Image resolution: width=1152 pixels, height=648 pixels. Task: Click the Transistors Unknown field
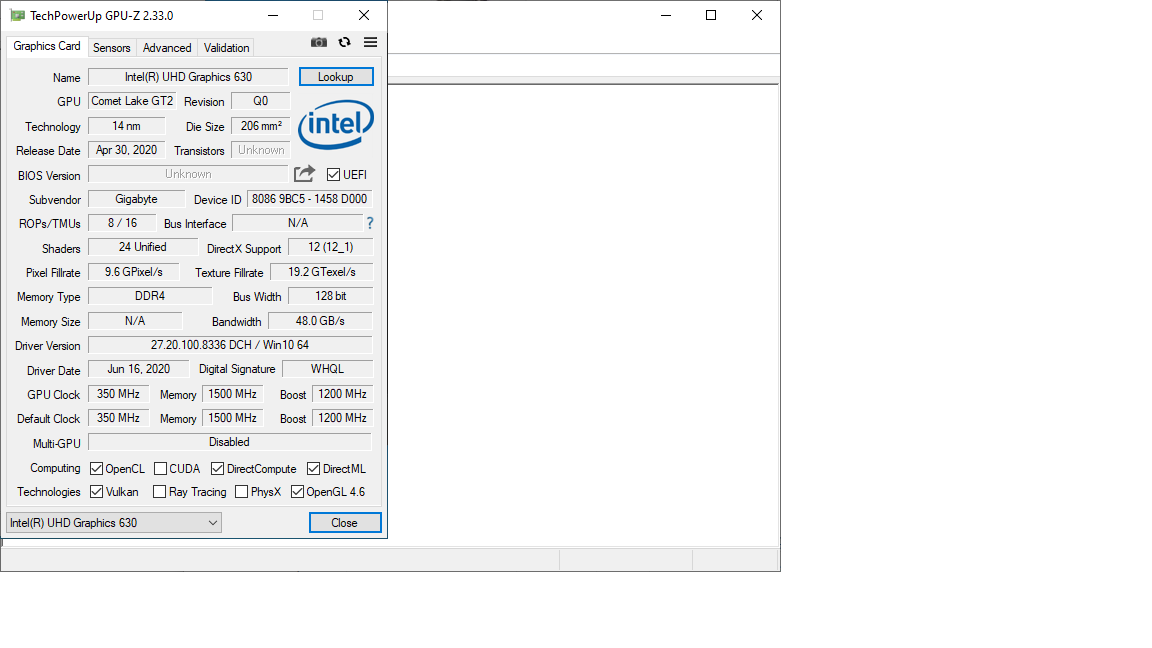[x=261, y=150]
